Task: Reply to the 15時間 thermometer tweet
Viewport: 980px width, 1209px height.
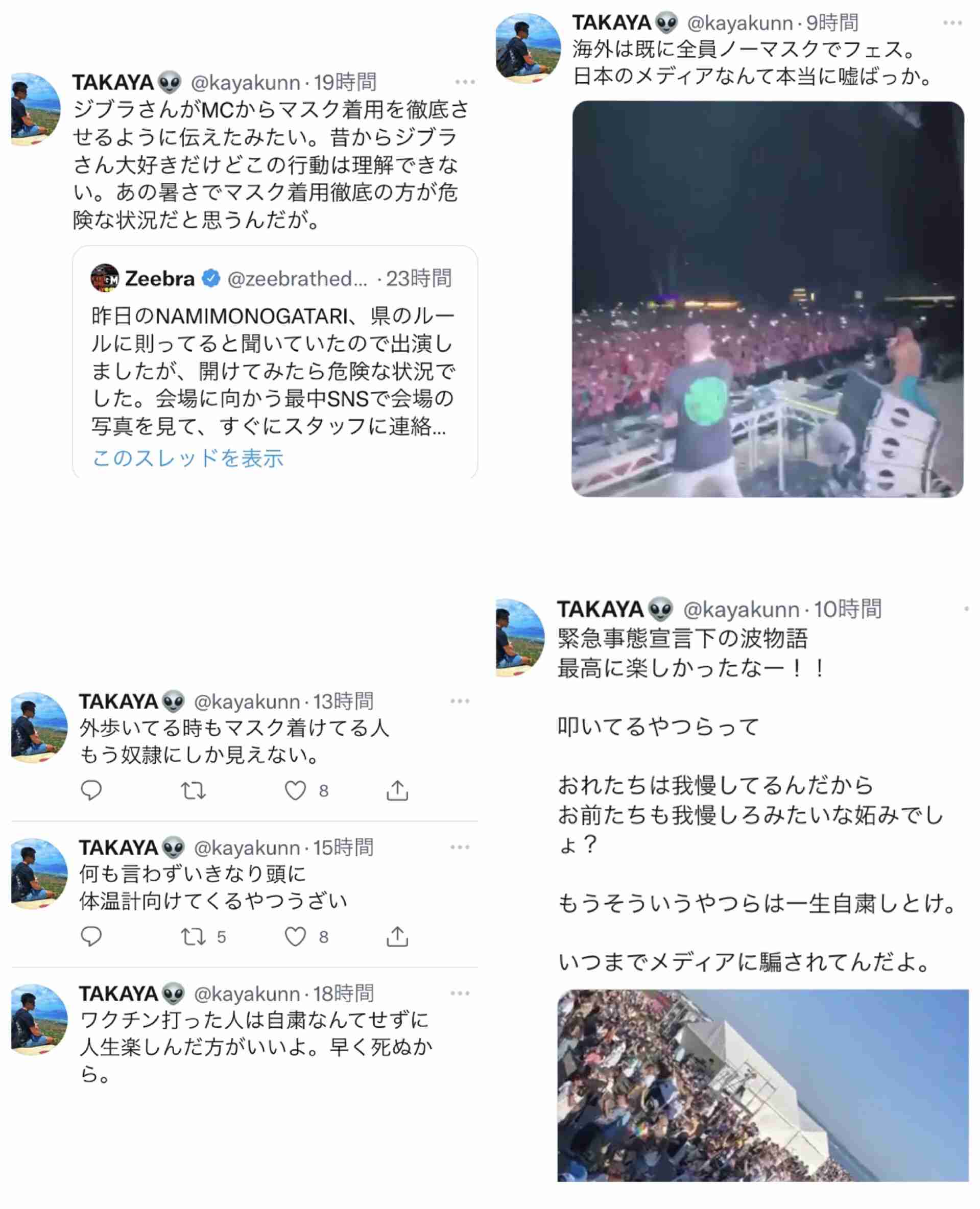Action: pos(91,936)
